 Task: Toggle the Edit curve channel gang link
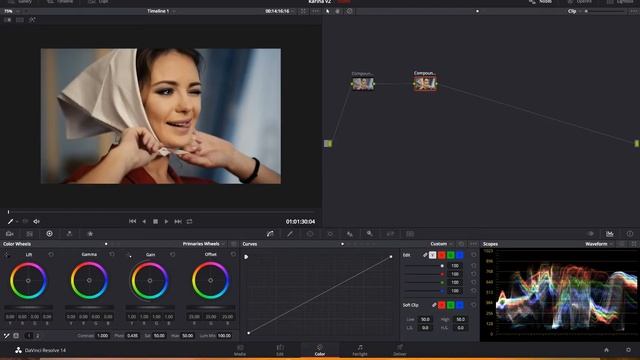(425, 255)
